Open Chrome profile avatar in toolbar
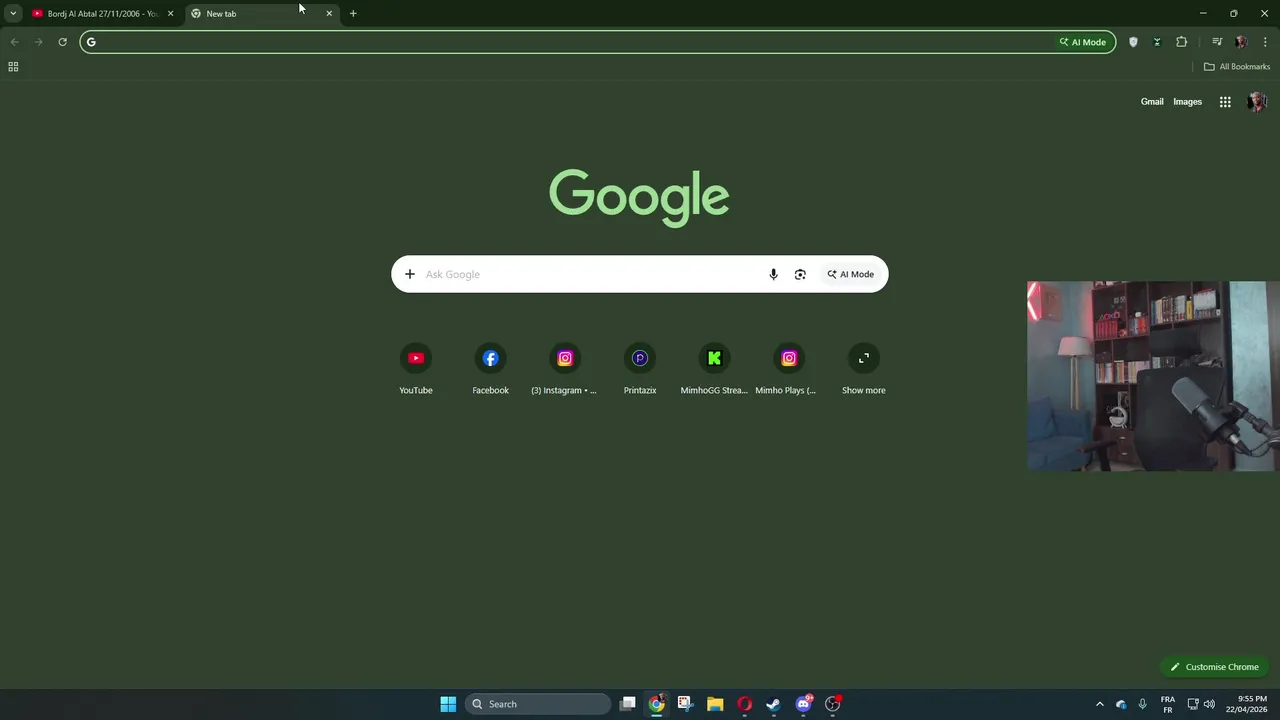 [x=1241, y=42]
